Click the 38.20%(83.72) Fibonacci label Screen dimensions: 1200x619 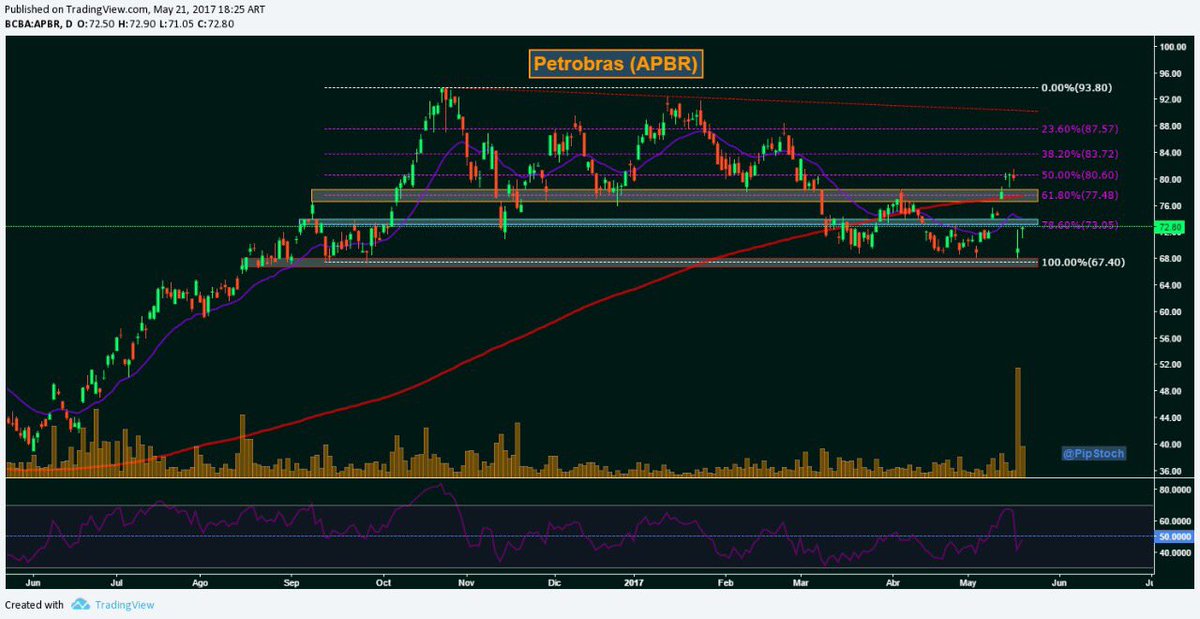(1080, 154)
